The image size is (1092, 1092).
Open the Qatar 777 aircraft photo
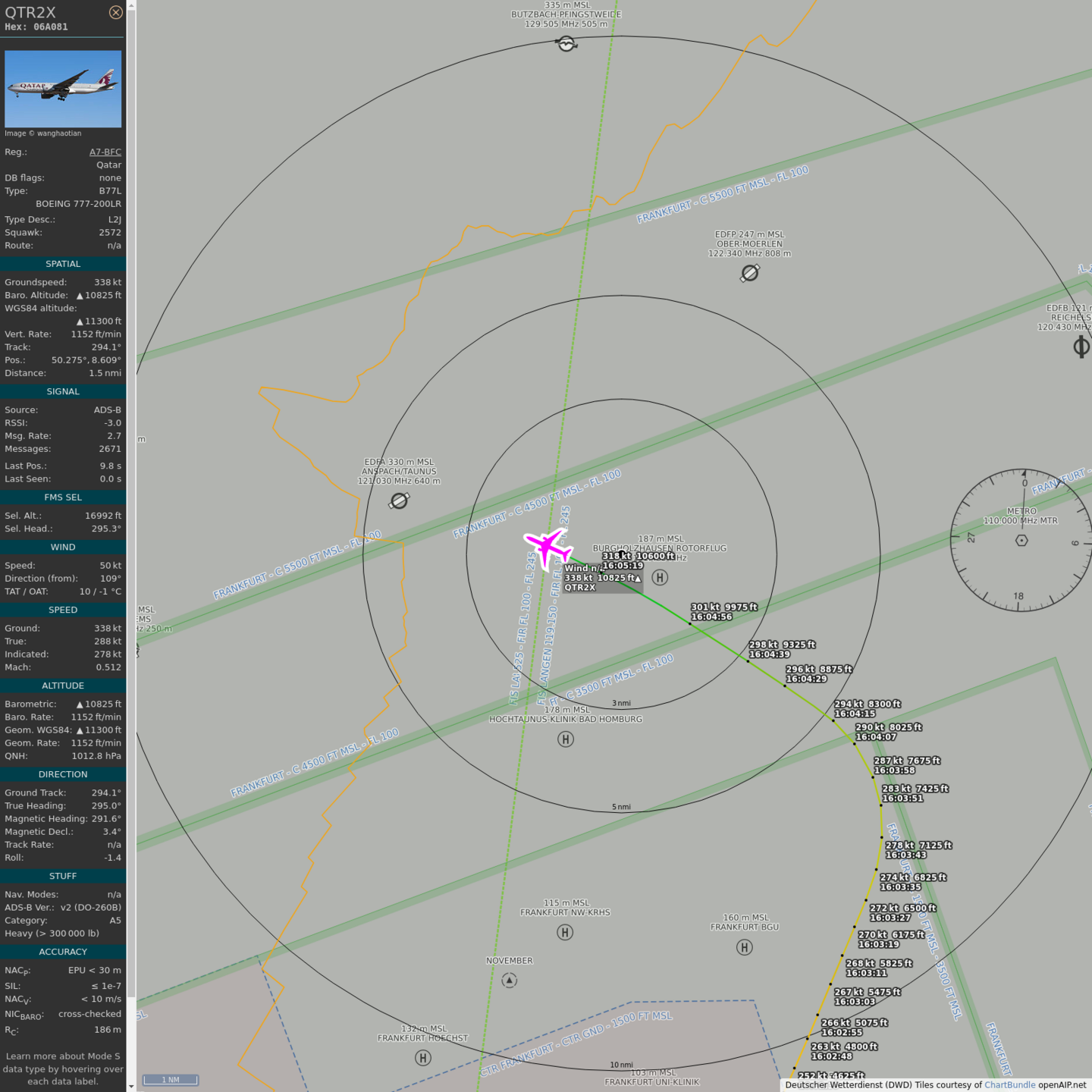(63, 89)
